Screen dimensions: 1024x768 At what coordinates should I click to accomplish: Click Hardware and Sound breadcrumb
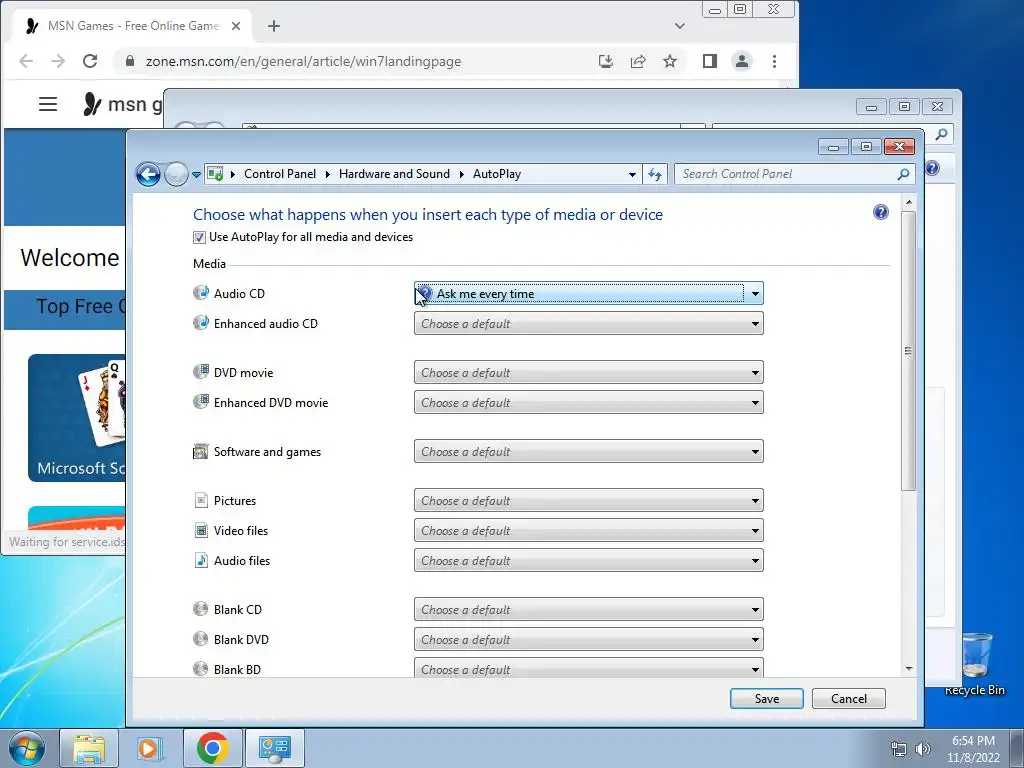394,174
